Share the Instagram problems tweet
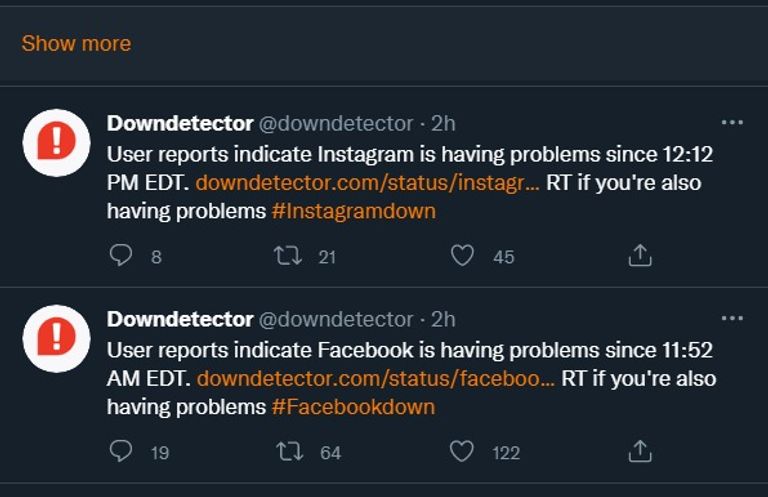 (640, 256)
